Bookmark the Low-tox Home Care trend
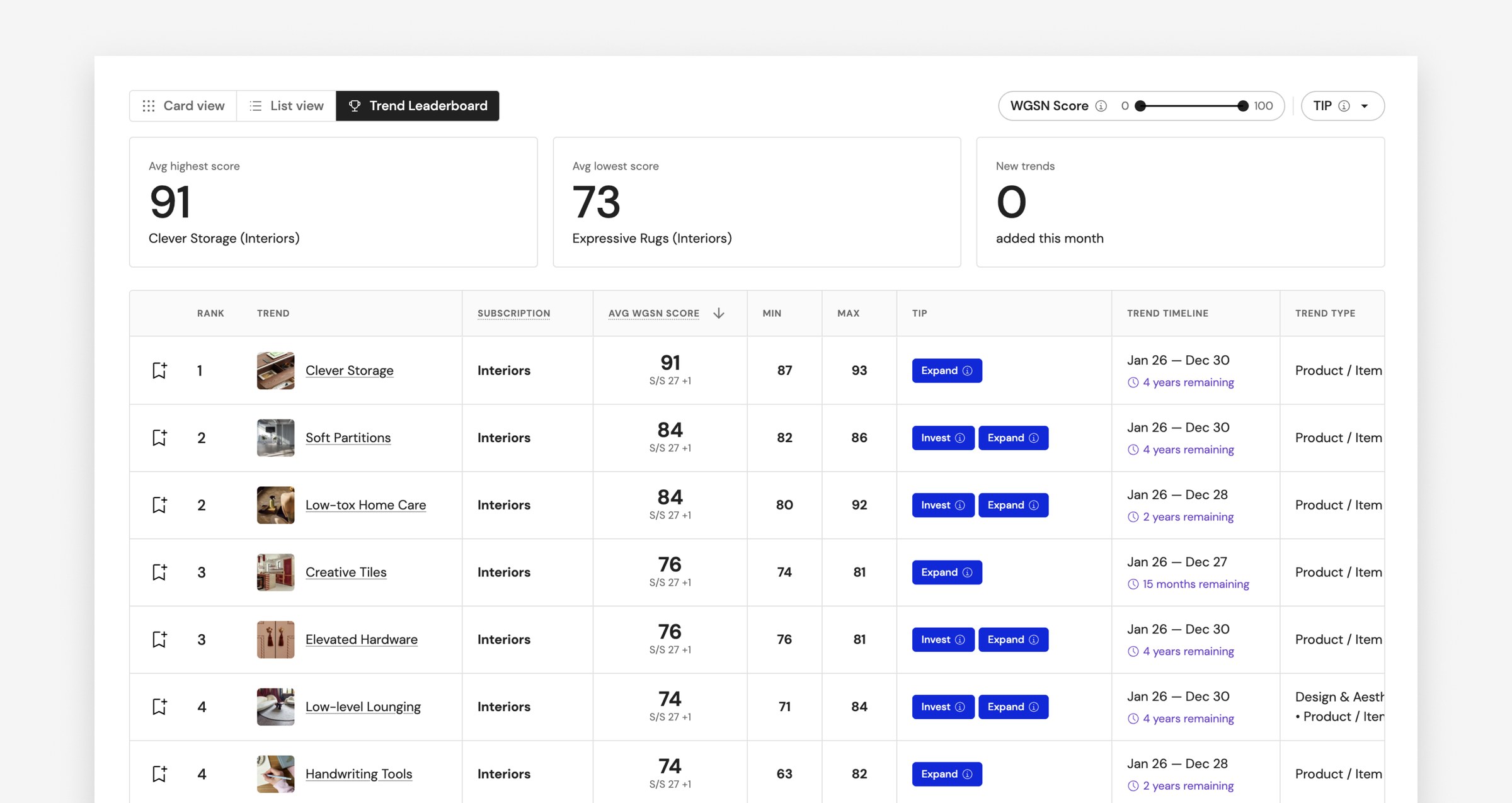1512x803 pixels. [x=159, y=505]
